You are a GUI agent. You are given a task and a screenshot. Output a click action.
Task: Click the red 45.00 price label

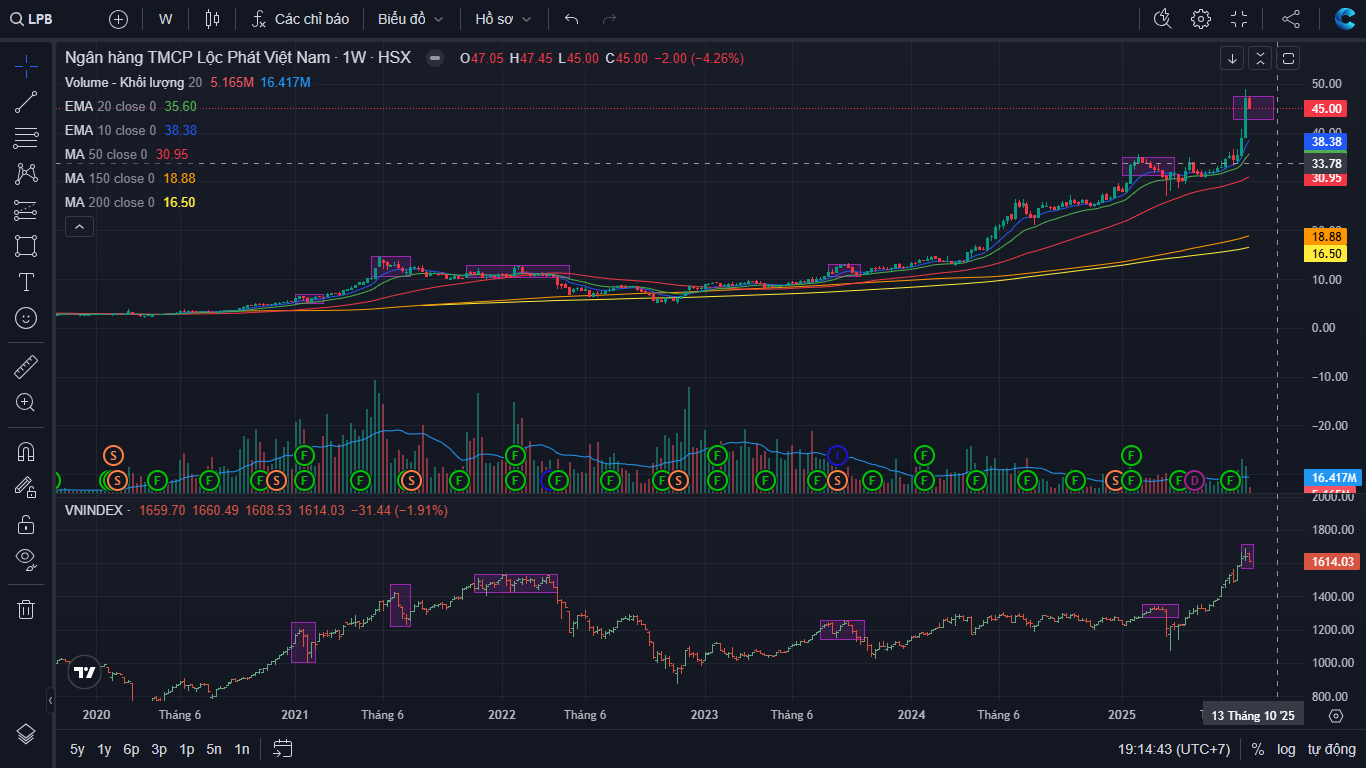[1327, 109]
